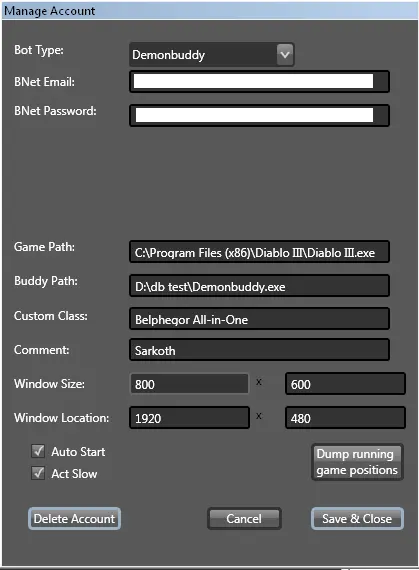Edit the window location X value 1920
This screenshot has height=570, width=419.
pos(189,418)
